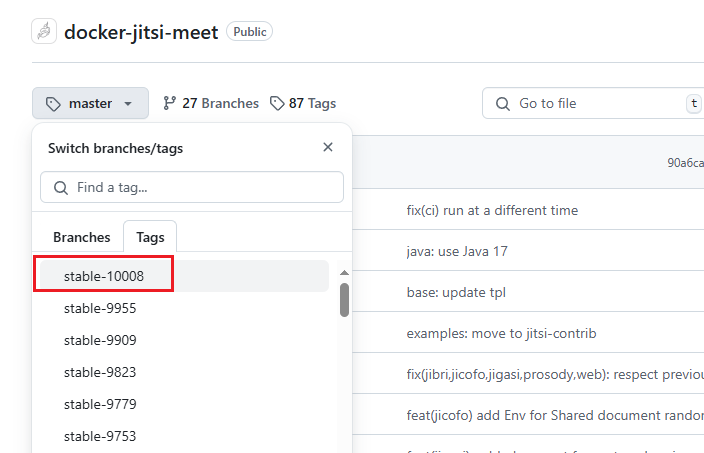Viewport: 704px width, 453px height.
Task: Open commit 'fix(ci) run at a different time'
Action: tap(492, 211)
